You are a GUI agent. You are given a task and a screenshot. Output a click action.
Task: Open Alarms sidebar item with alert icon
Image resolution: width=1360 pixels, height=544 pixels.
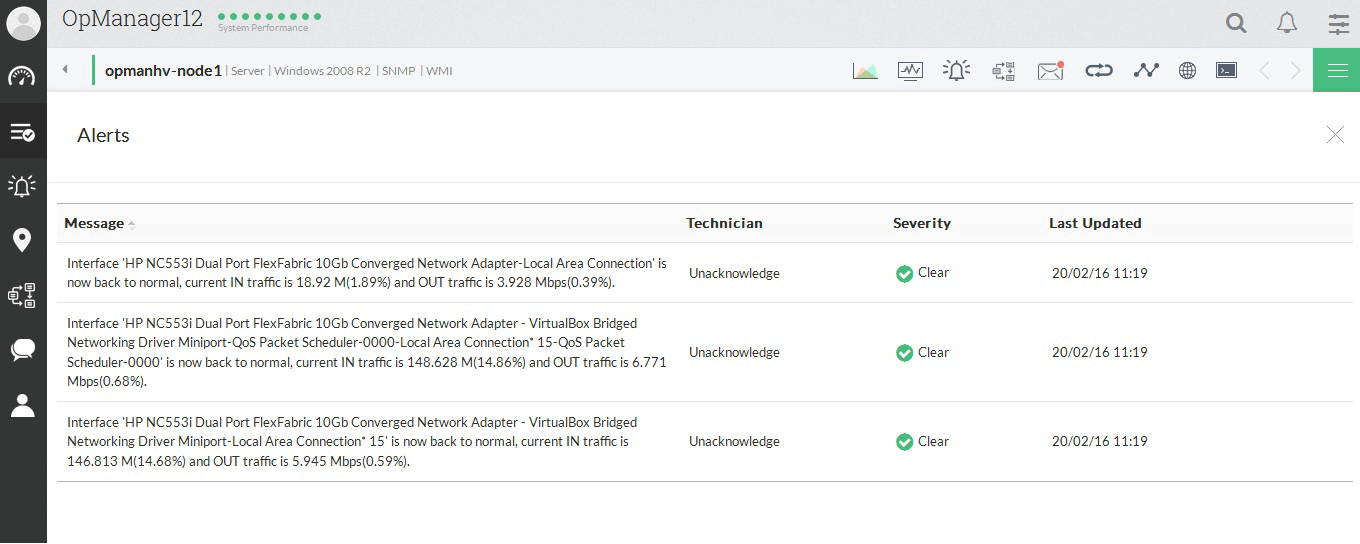coord(22,185)
